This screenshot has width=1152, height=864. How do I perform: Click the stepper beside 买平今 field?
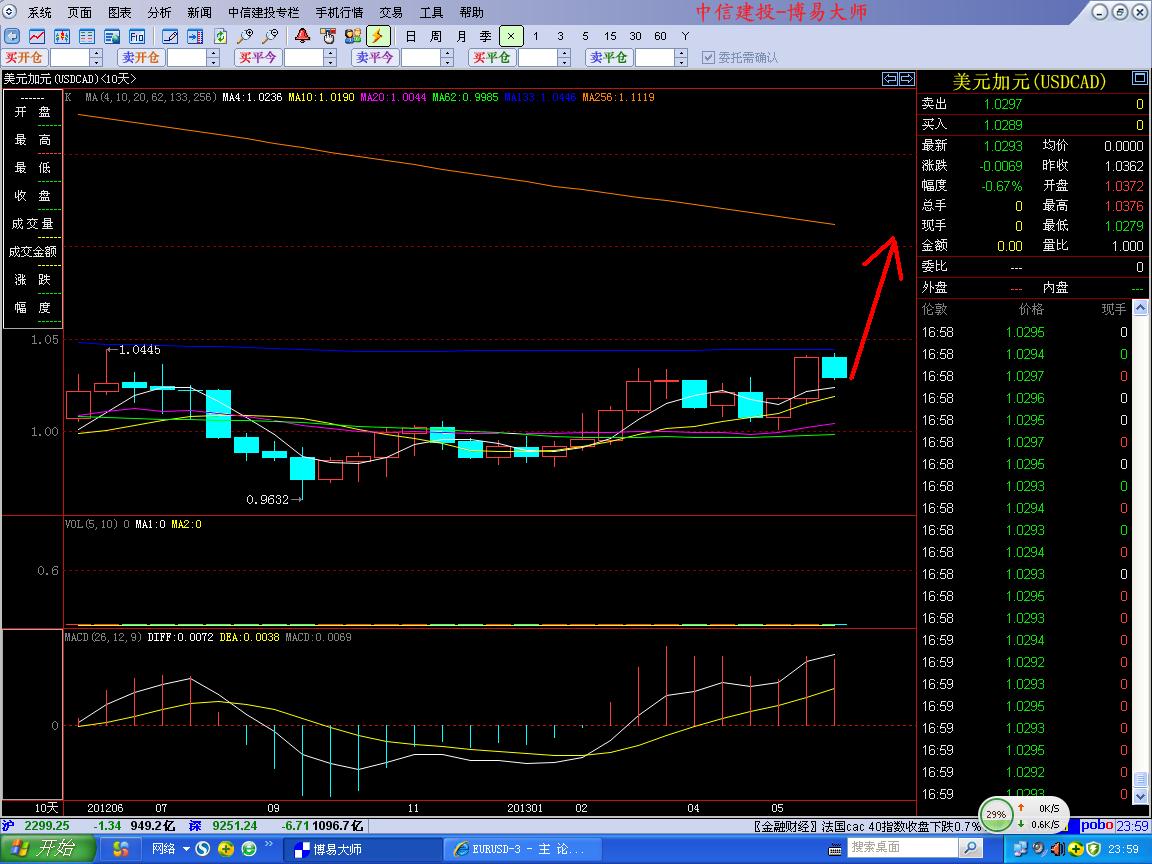(x=330, y=57)
